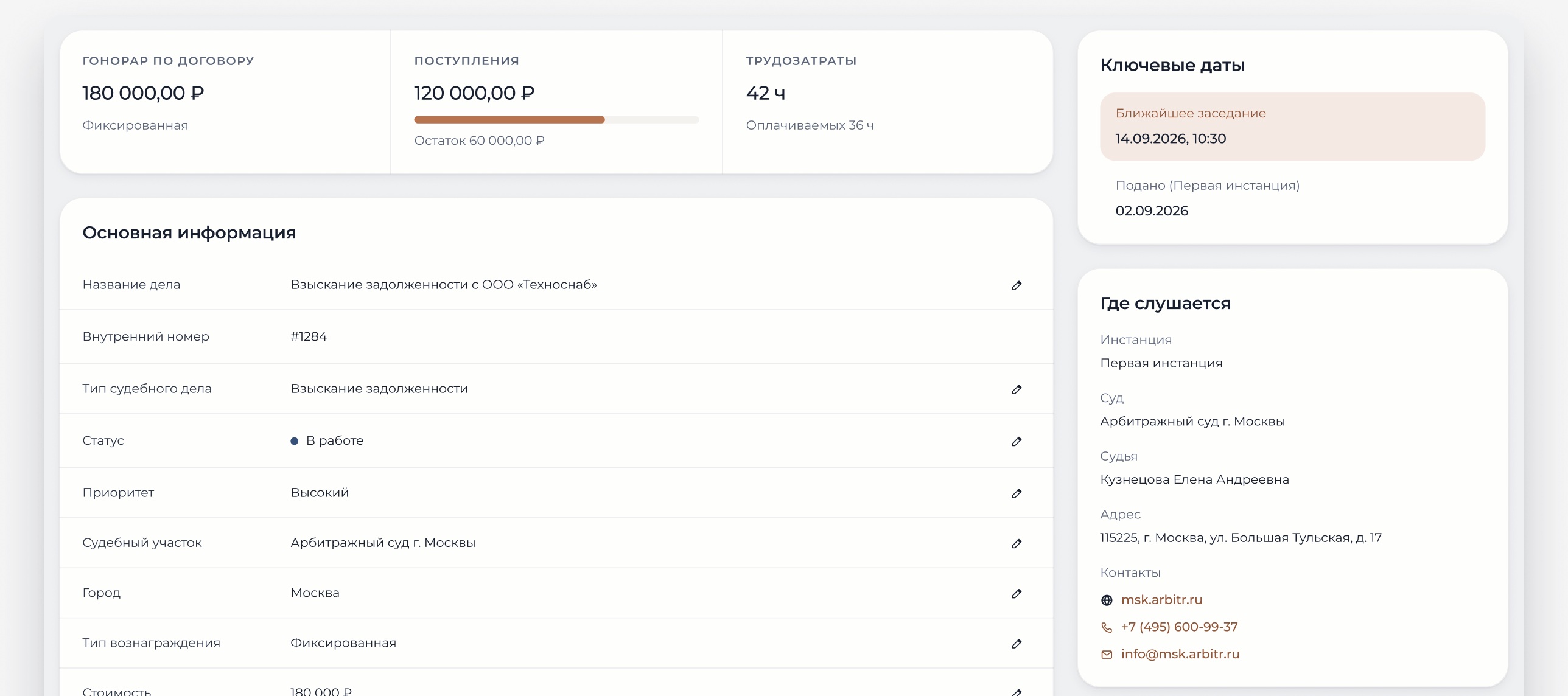Image resolution: width=1568 pixels, height=696 pixels.
Task: Click the globe icon next to msk.arbitr.ru
Action: (1107, 600)
